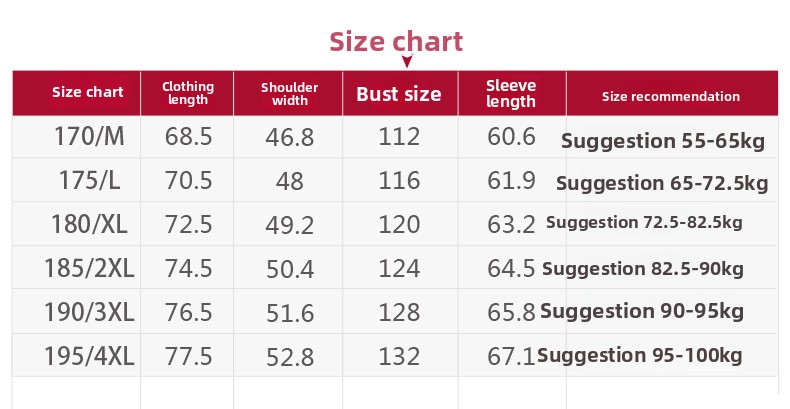Click the Shoulder width header cell
This screenshot has width=790, height=409.
click(290, 94)
